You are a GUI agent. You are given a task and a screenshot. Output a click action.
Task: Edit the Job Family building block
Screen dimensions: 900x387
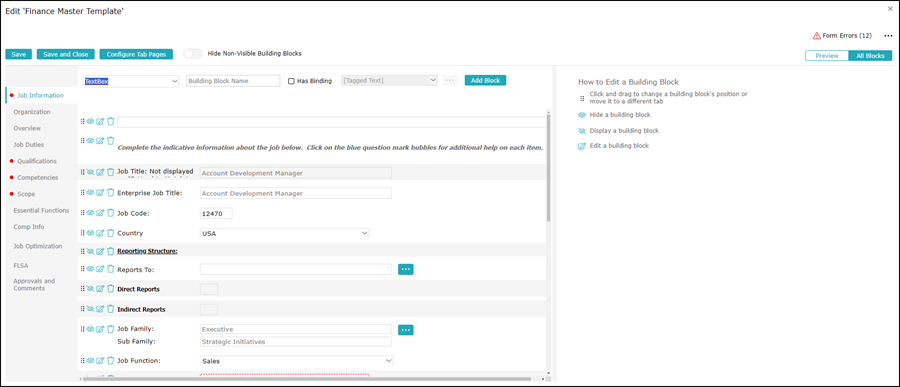coord(100,329)
